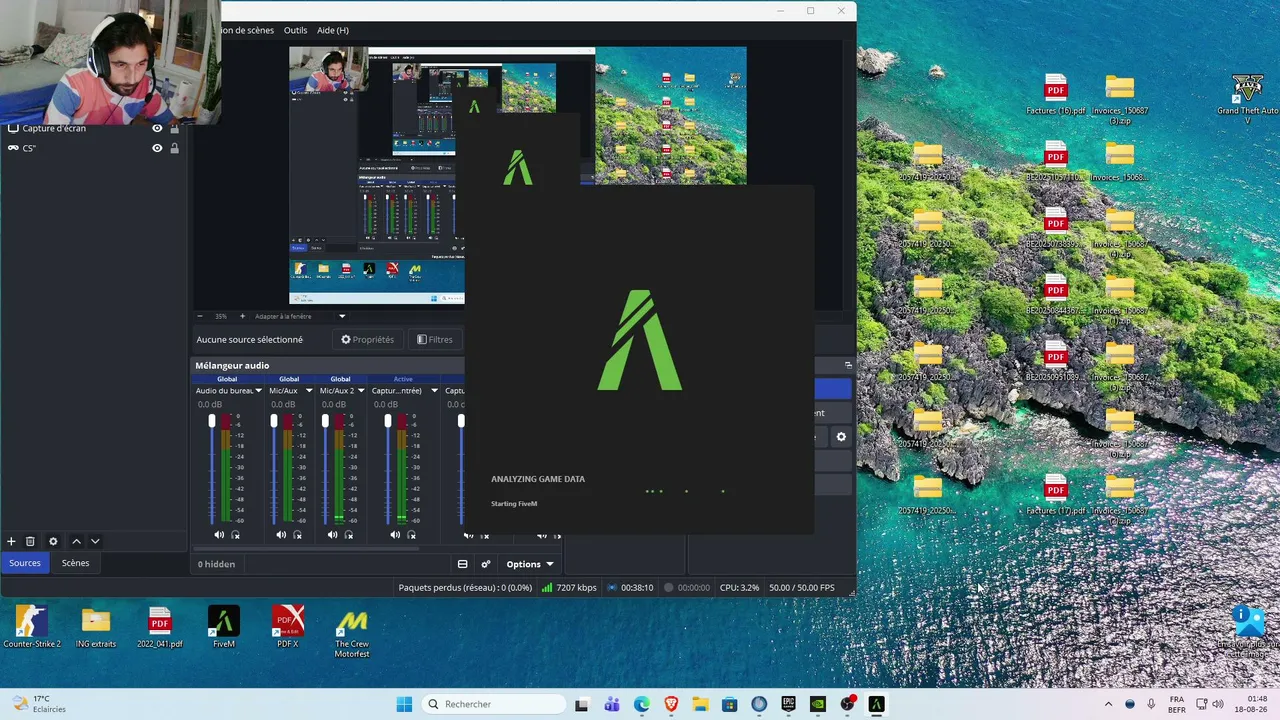Open the FiveM desktop shortcut
The height and width of the screenshot is (720, 1280).
click(224, 627)
